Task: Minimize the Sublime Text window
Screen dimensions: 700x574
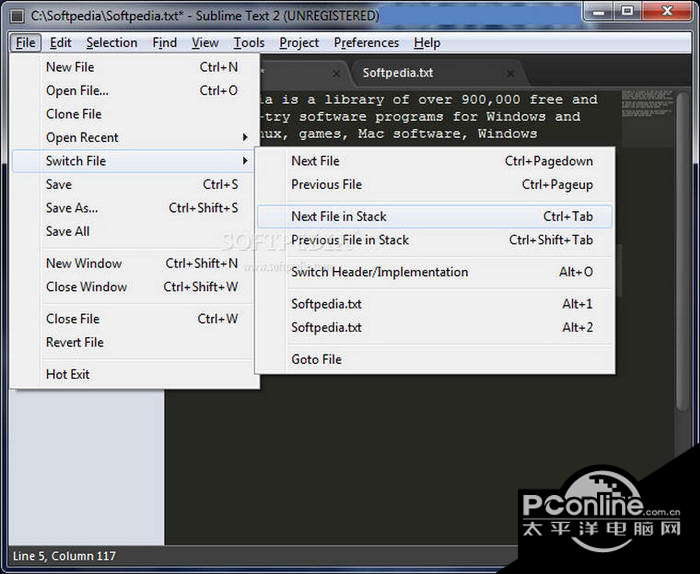Action: pyautogui.click(x=598, y=12)
